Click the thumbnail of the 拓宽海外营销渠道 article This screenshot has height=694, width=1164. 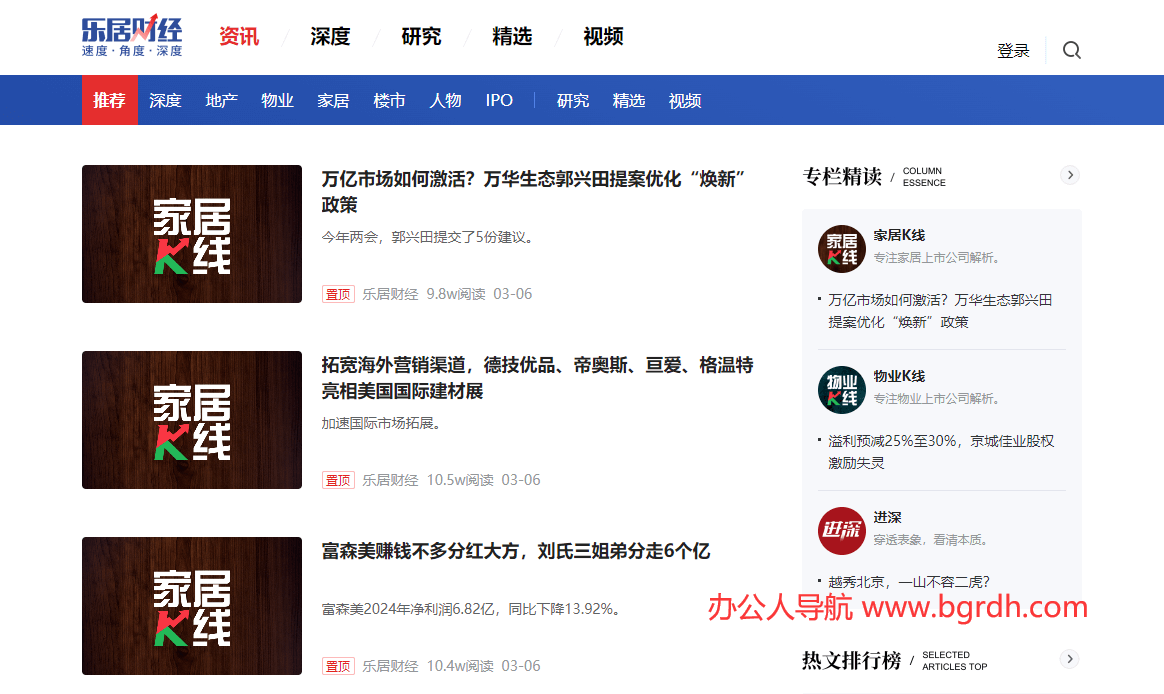[192, 420]
